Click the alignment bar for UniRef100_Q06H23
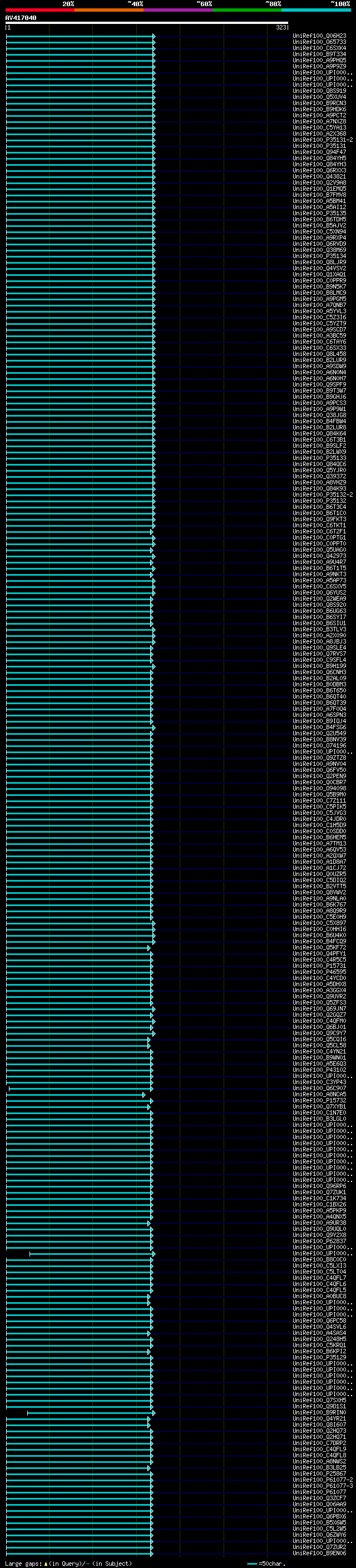This screenshot has height=1568, width=356. 80,36
